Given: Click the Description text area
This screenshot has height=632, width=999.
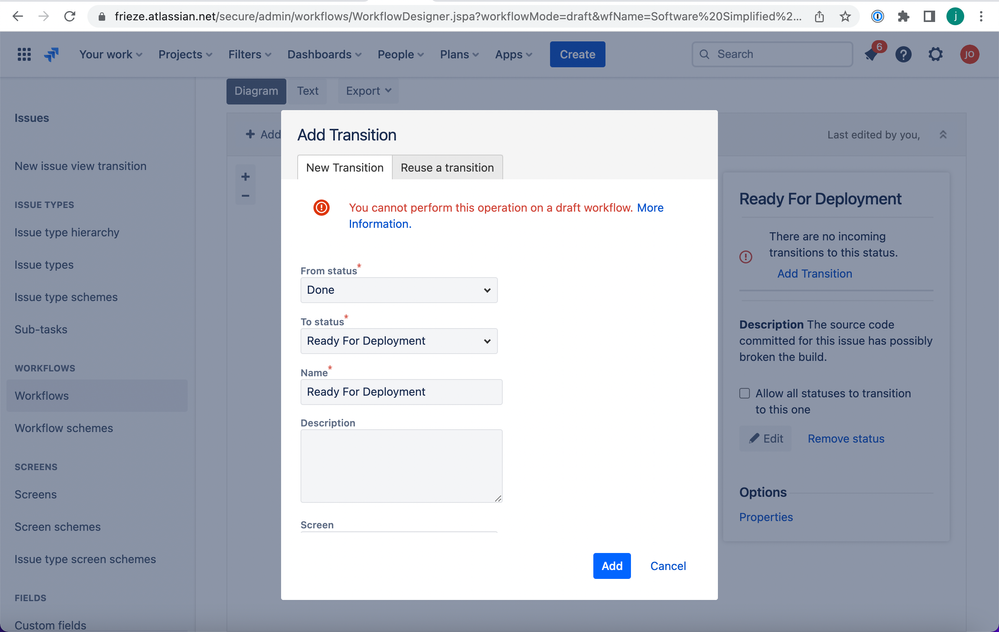Looking at the screenshot, I should [401, 466].
